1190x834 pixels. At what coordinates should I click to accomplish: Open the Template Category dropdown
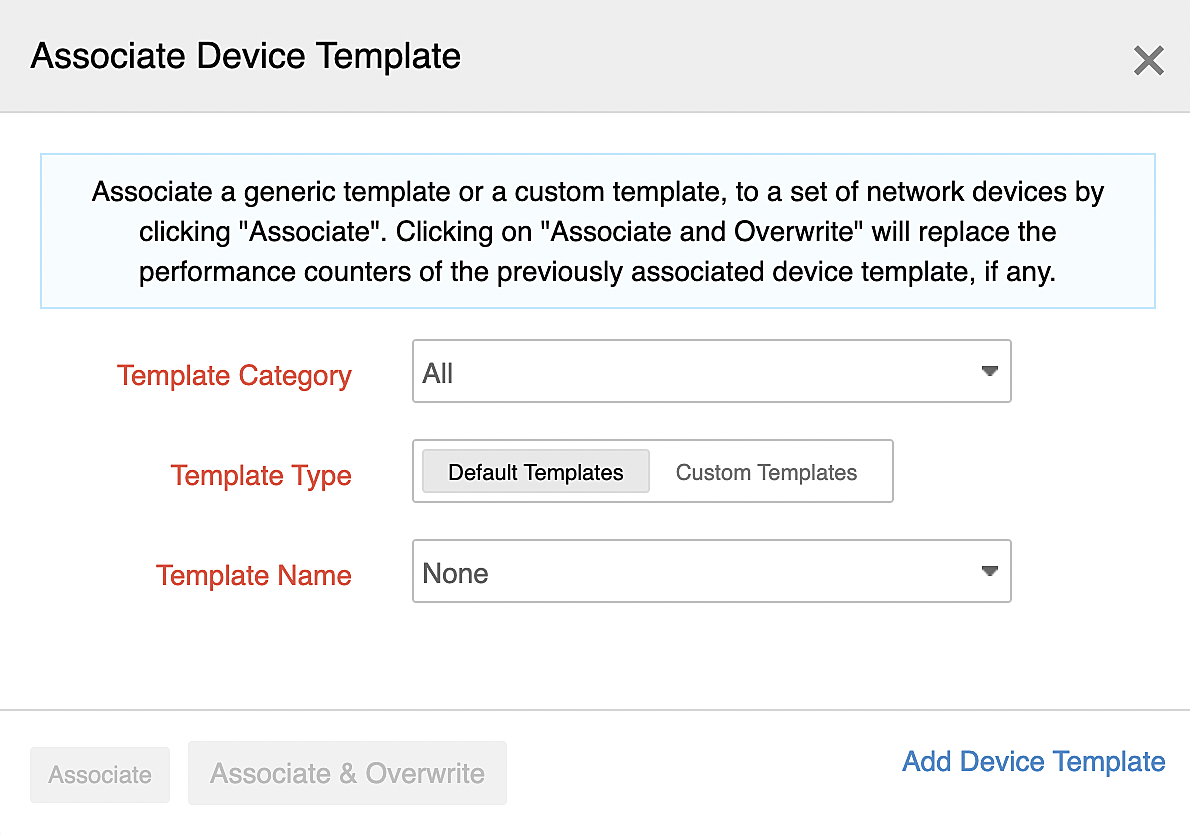(710, 372)
